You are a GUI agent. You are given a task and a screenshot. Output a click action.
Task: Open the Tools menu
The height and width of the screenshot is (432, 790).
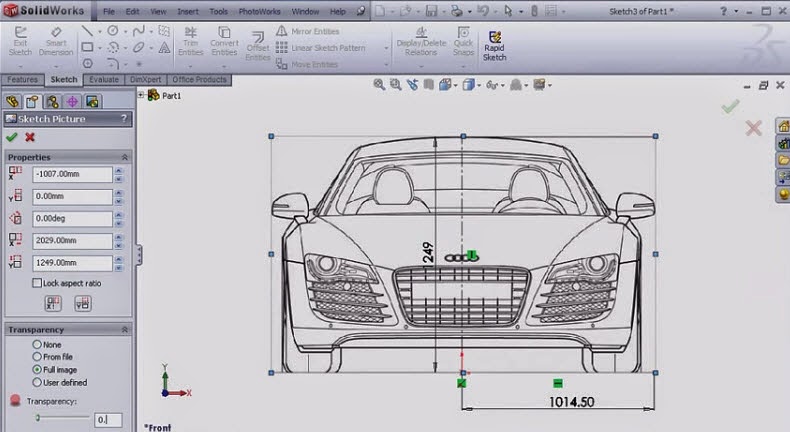219,11
